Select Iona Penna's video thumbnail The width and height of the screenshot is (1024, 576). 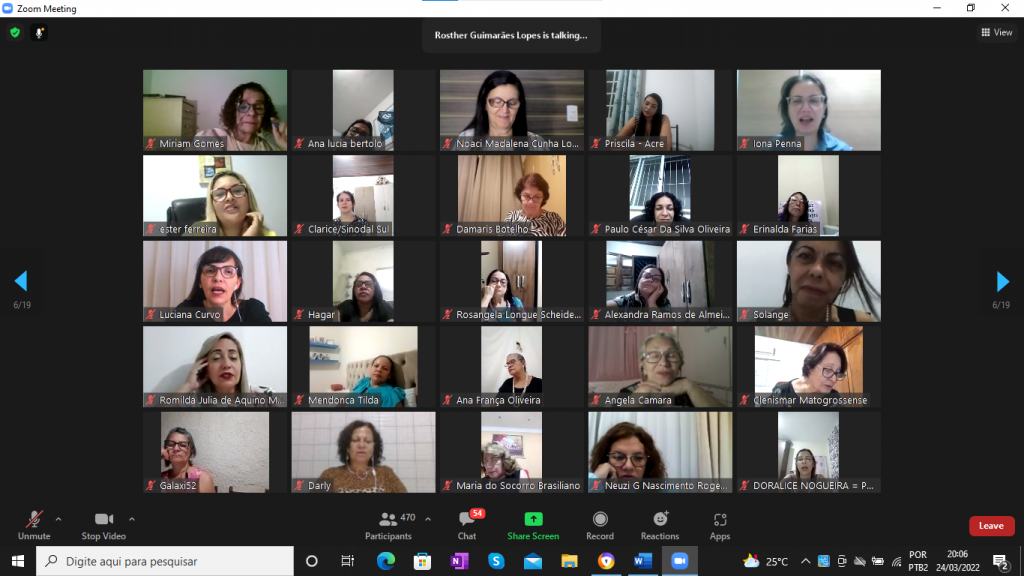click(809, 109)
